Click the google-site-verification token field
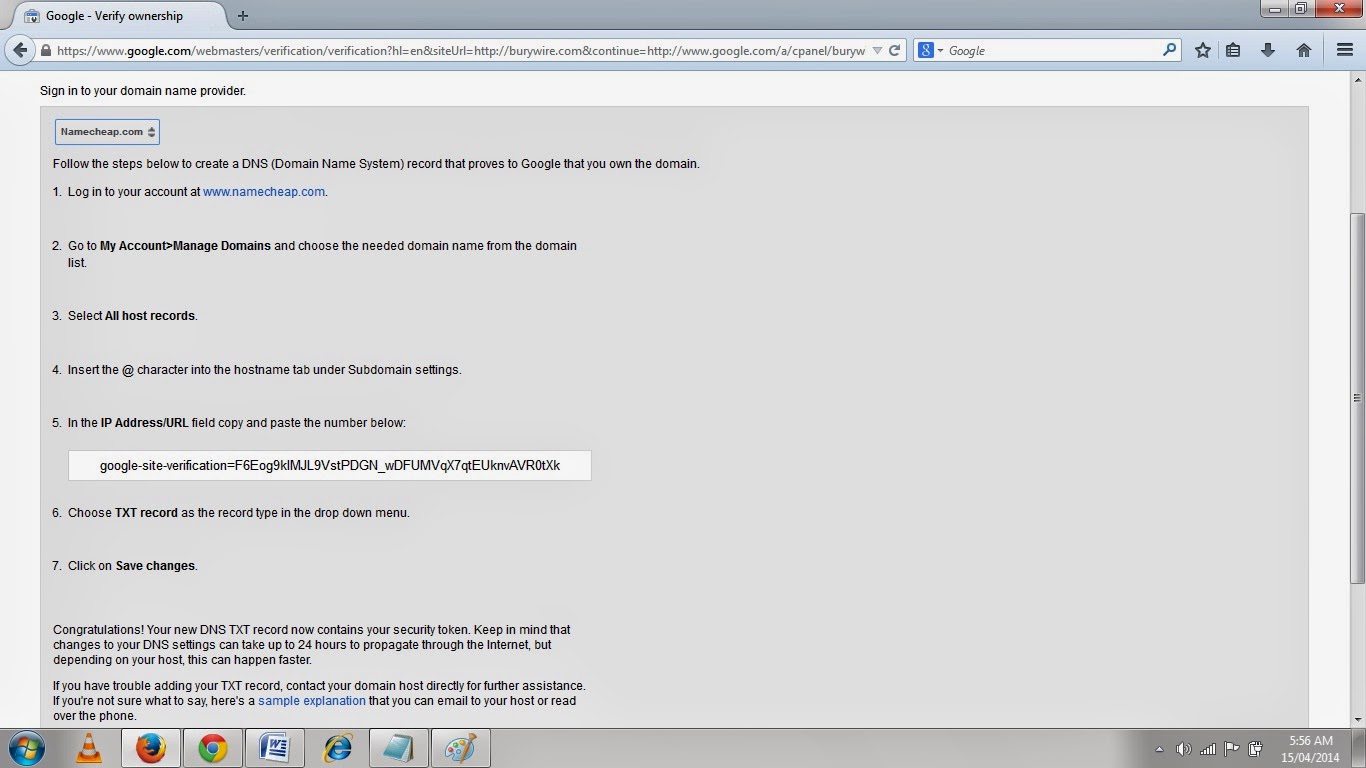1366x768 pixels. click(330, 466)
